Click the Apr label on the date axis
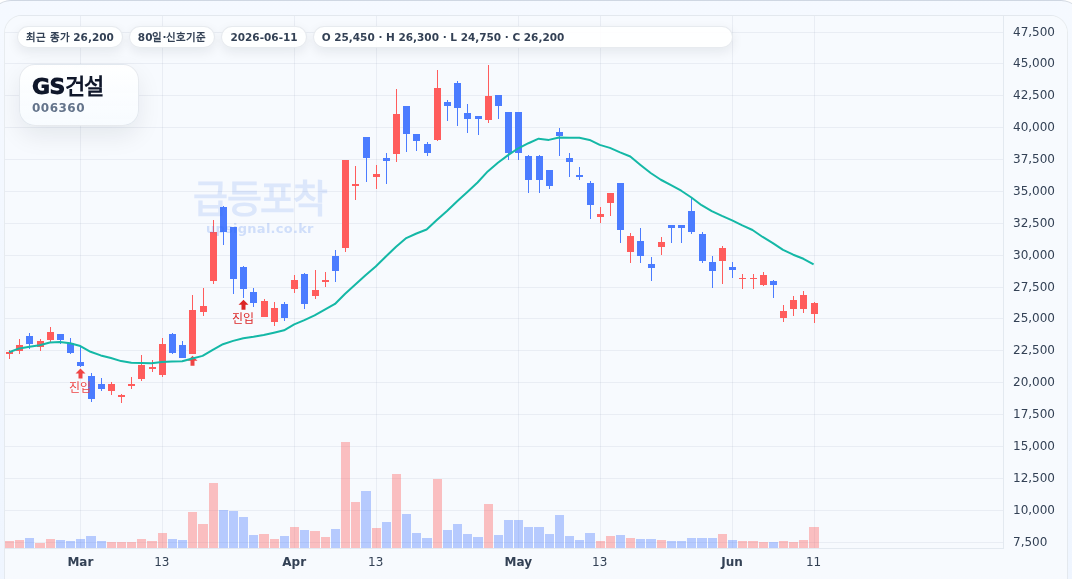The image size is (1072, 579). coord(294,562)
